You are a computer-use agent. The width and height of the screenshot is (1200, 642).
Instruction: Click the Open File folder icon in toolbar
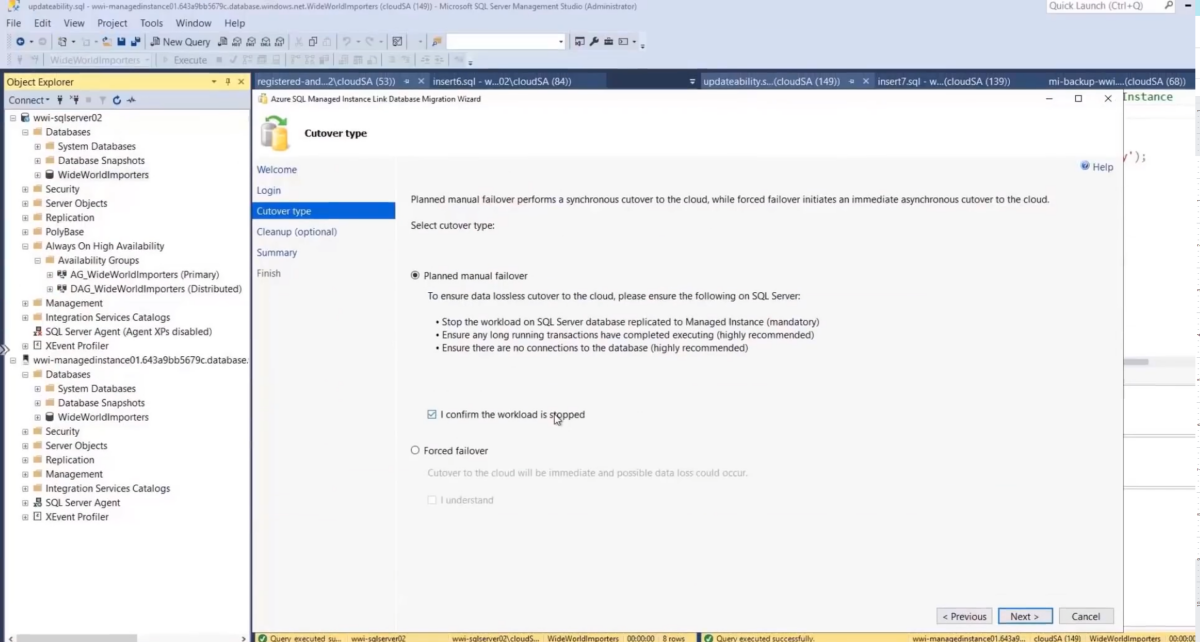[x=106, y=42]
